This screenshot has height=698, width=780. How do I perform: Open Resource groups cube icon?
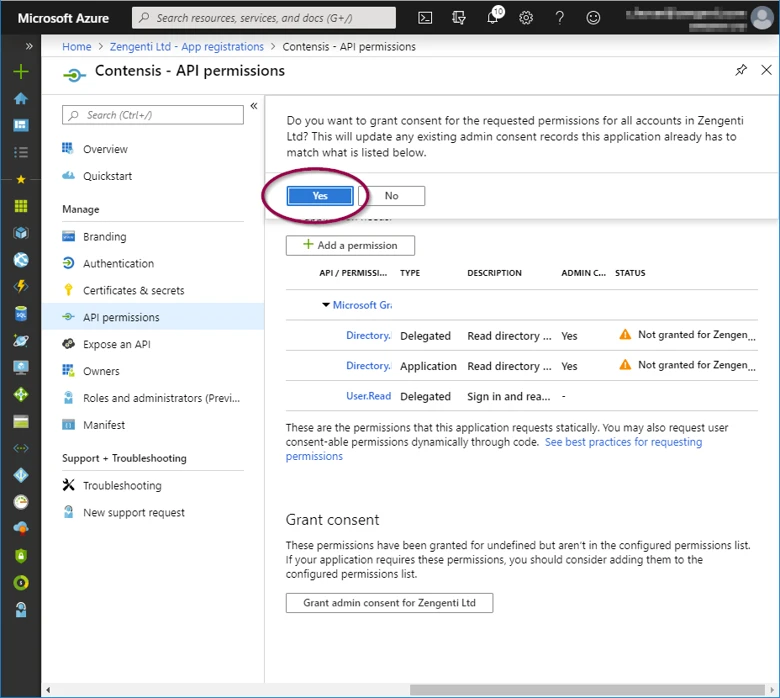tap(21, 233)
